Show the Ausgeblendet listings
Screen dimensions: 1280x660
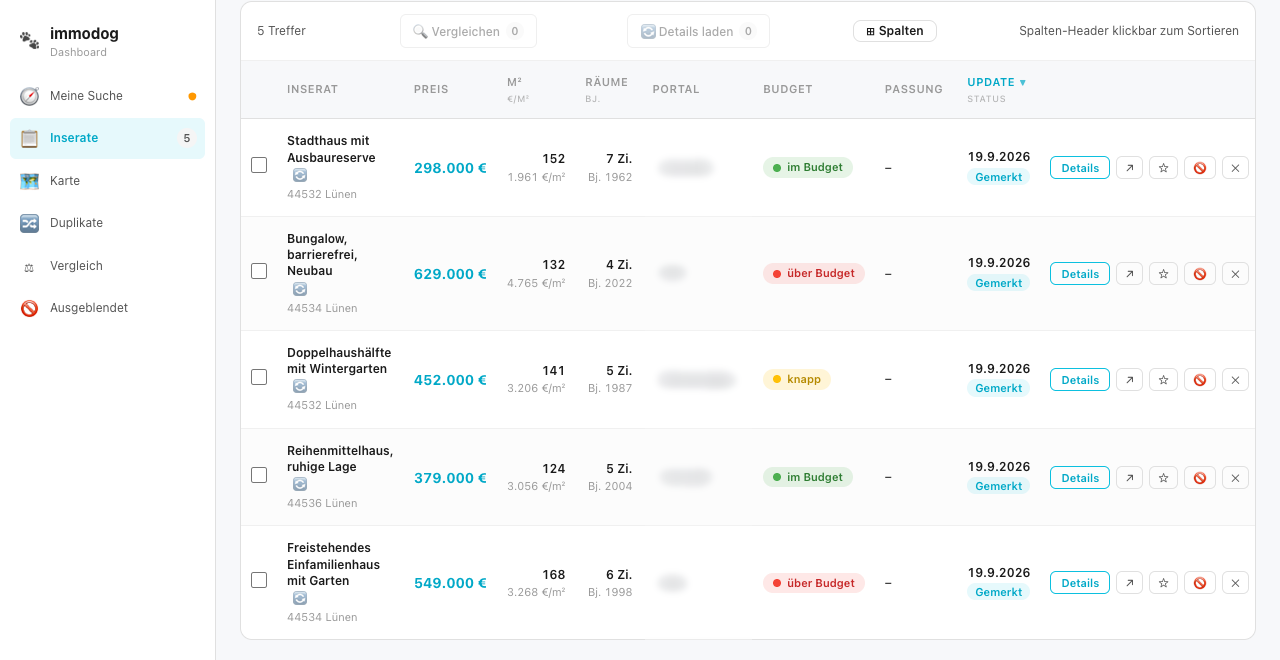107,308
